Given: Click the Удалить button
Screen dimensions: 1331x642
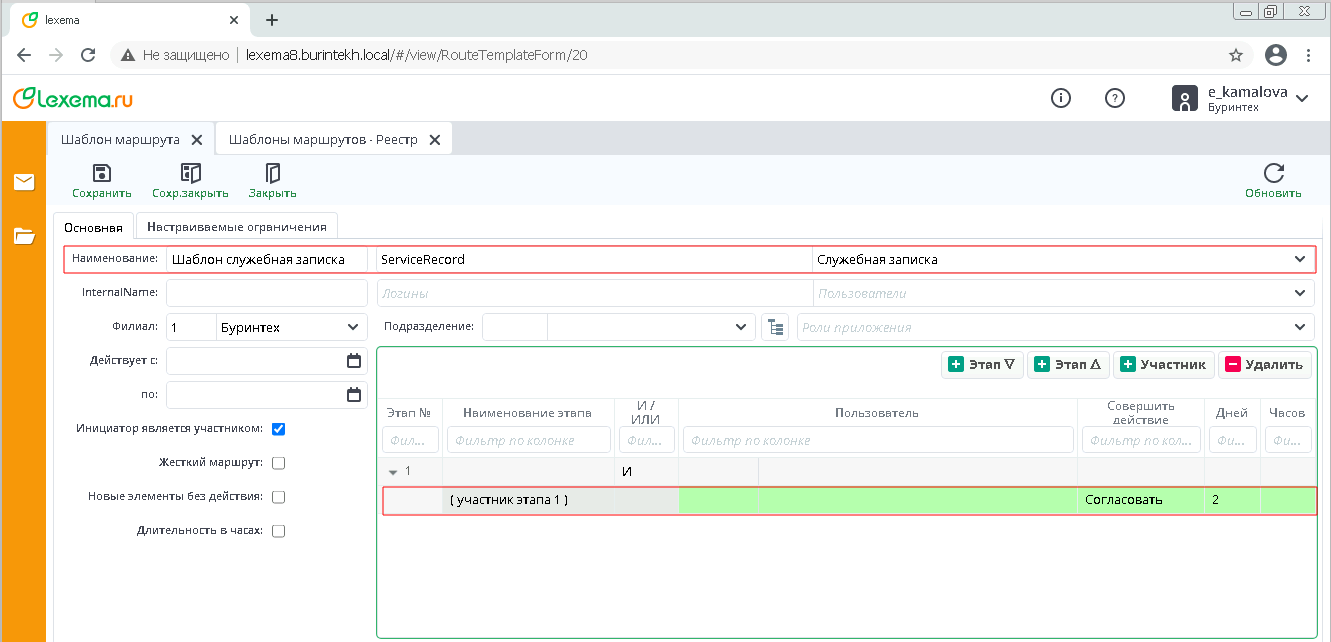Looking at the screenshot, I should (1264, 365).
